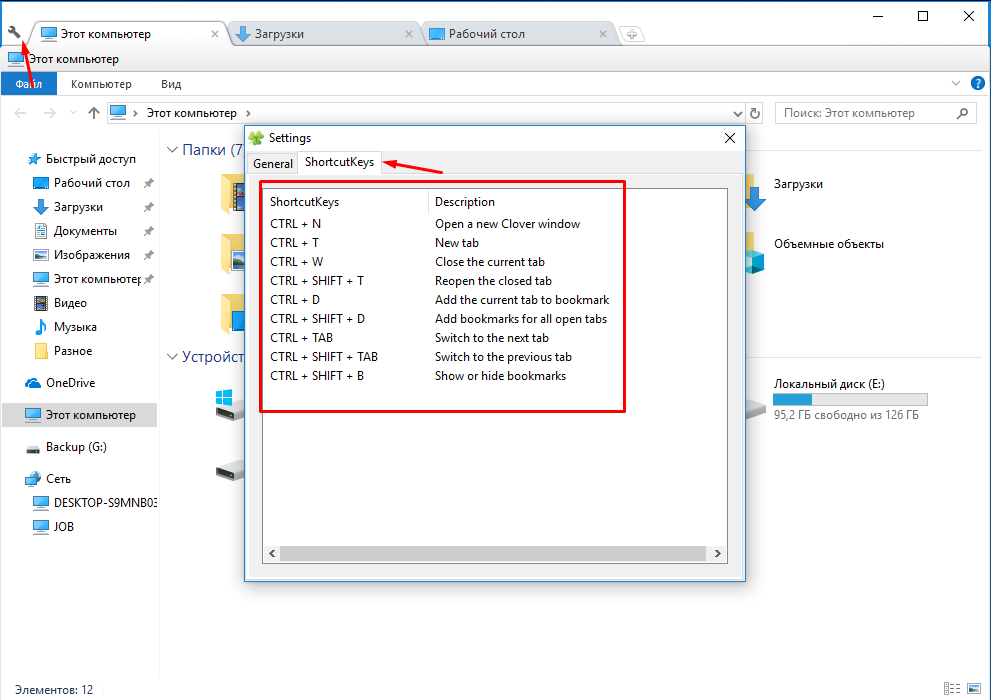Click the refresh icon beside address bar
The height and width of the screenshot is (700, 991).
(x=755, y=113)
